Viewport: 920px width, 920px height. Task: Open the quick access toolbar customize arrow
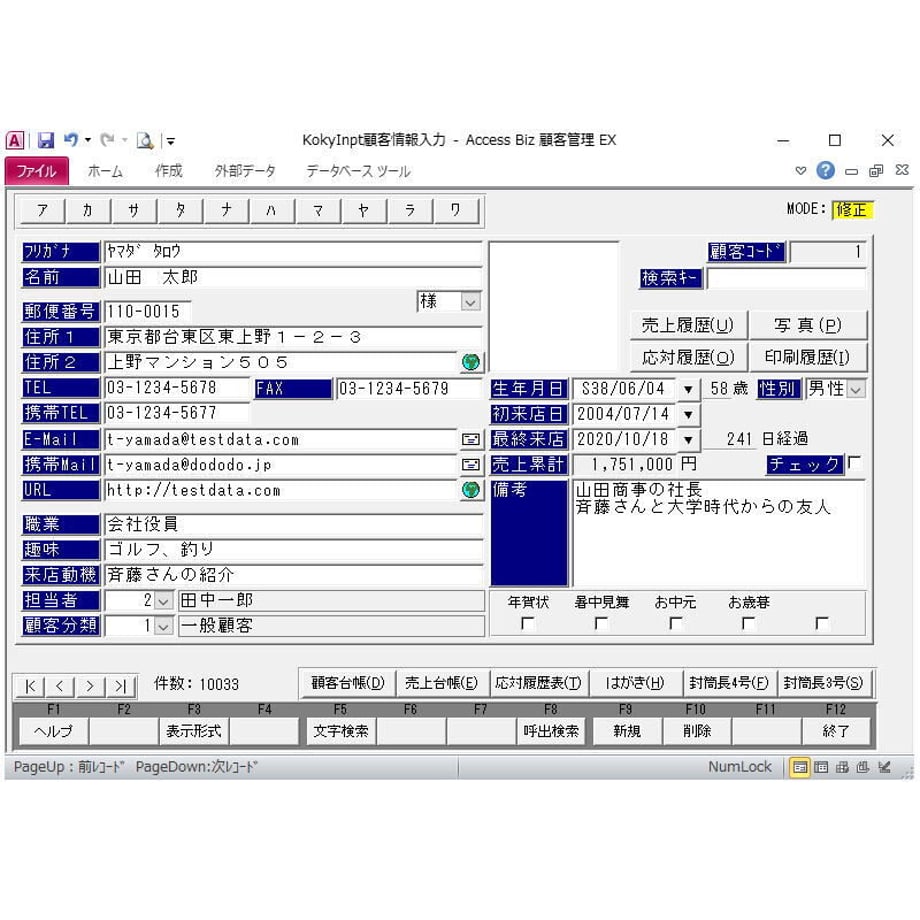pos(171,141)
